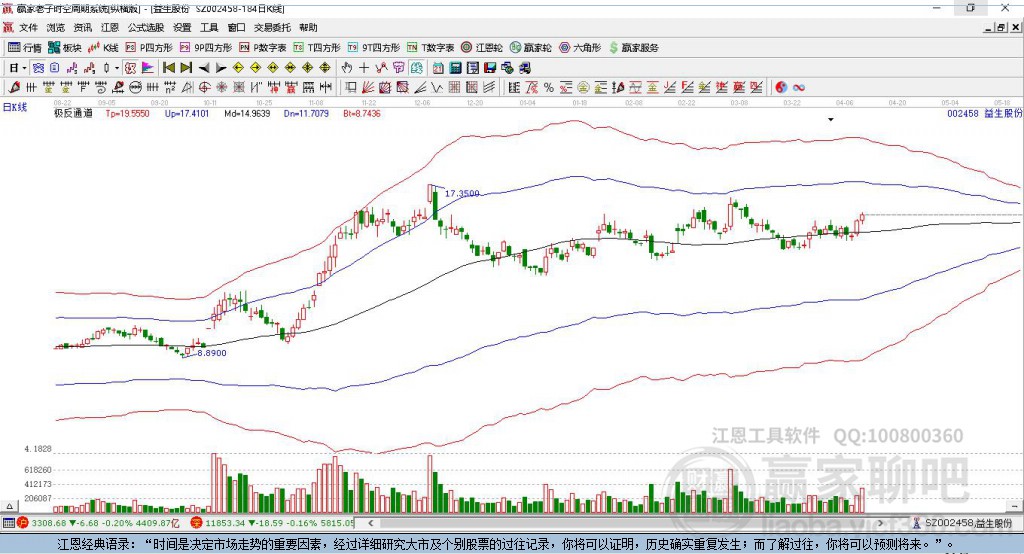Open the 工具 menu
The width and height of the screenshot is (1024, 554).
(209, 27)
